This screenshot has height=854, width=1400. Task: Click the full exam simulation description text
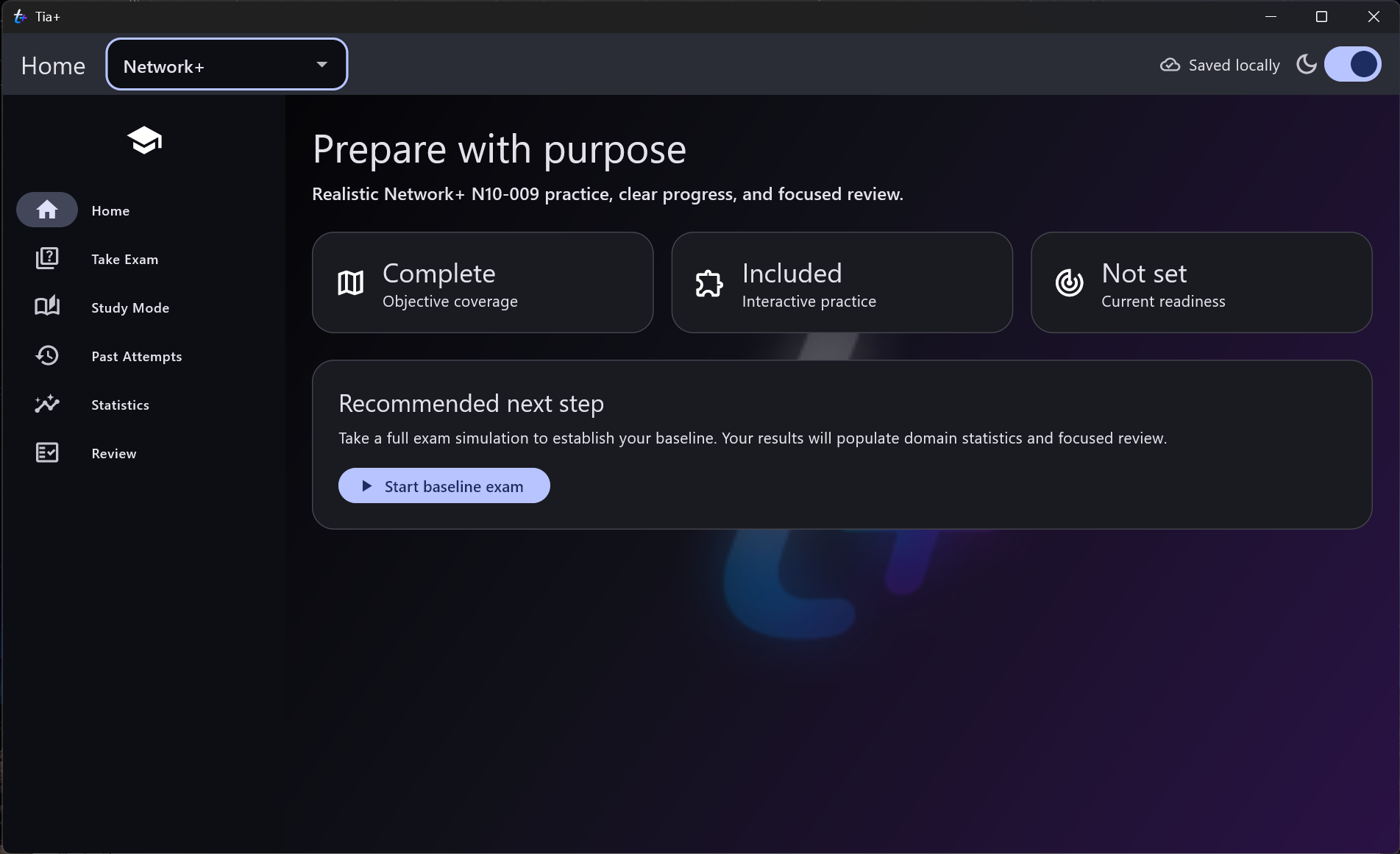[x=753, y=438]
